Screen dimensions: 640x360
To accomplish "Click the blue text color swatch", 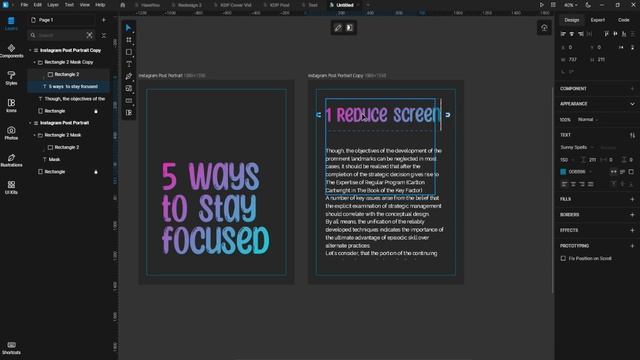I will (x=563, y=172).
